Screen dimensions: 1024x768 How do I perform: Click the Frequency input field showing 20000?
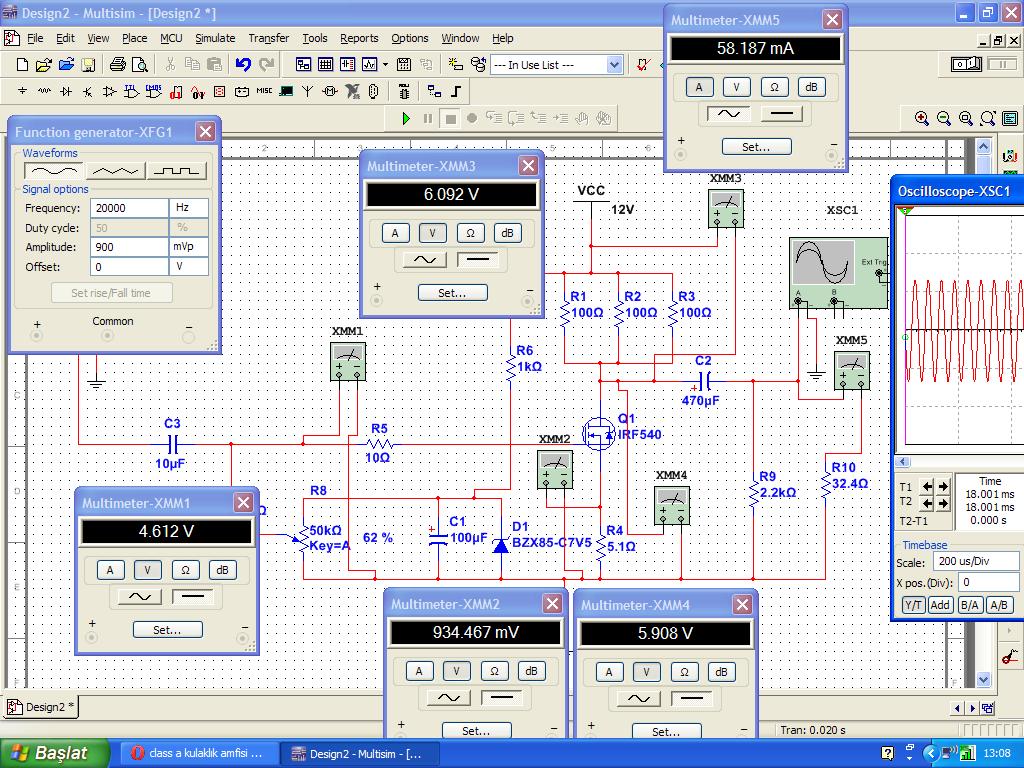click(129, 208)
